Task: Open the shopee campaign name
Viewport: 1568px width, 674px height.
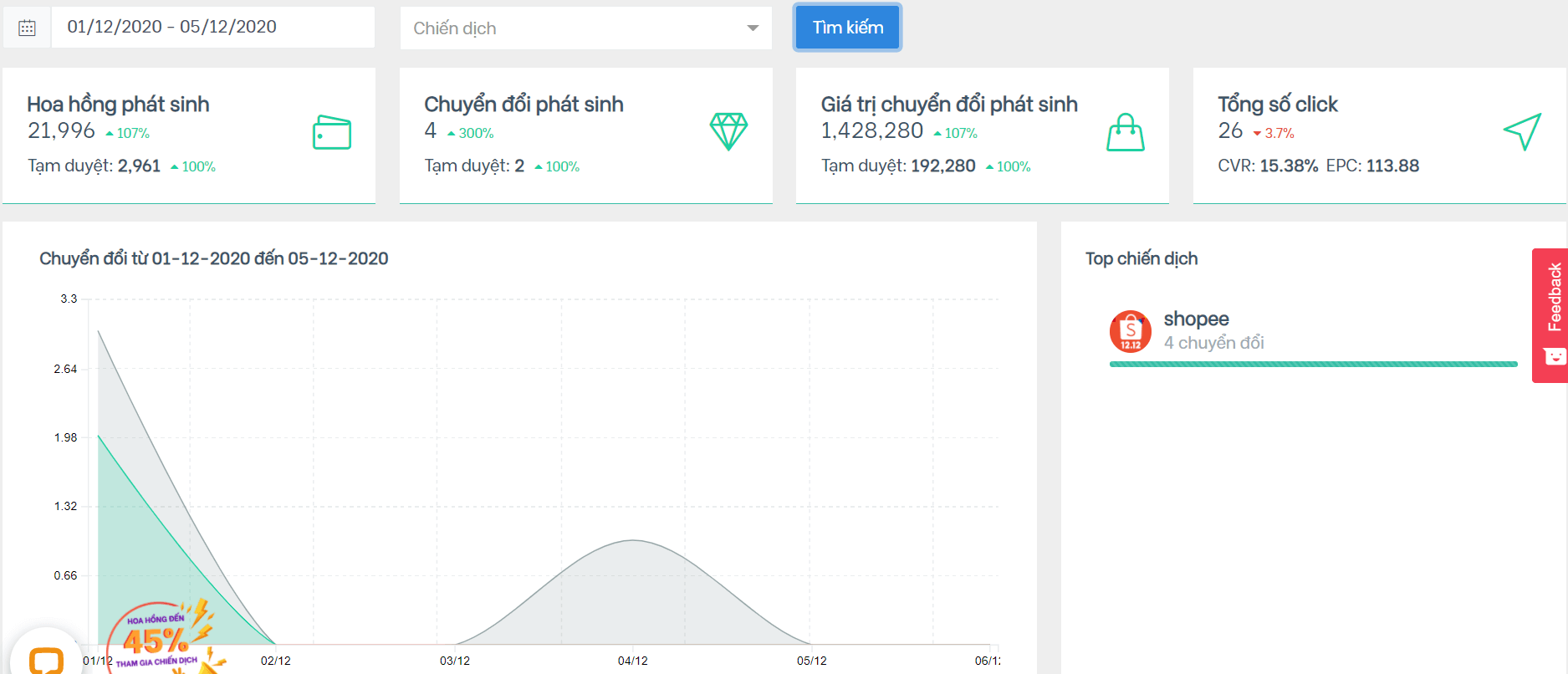Action: 1196,319
